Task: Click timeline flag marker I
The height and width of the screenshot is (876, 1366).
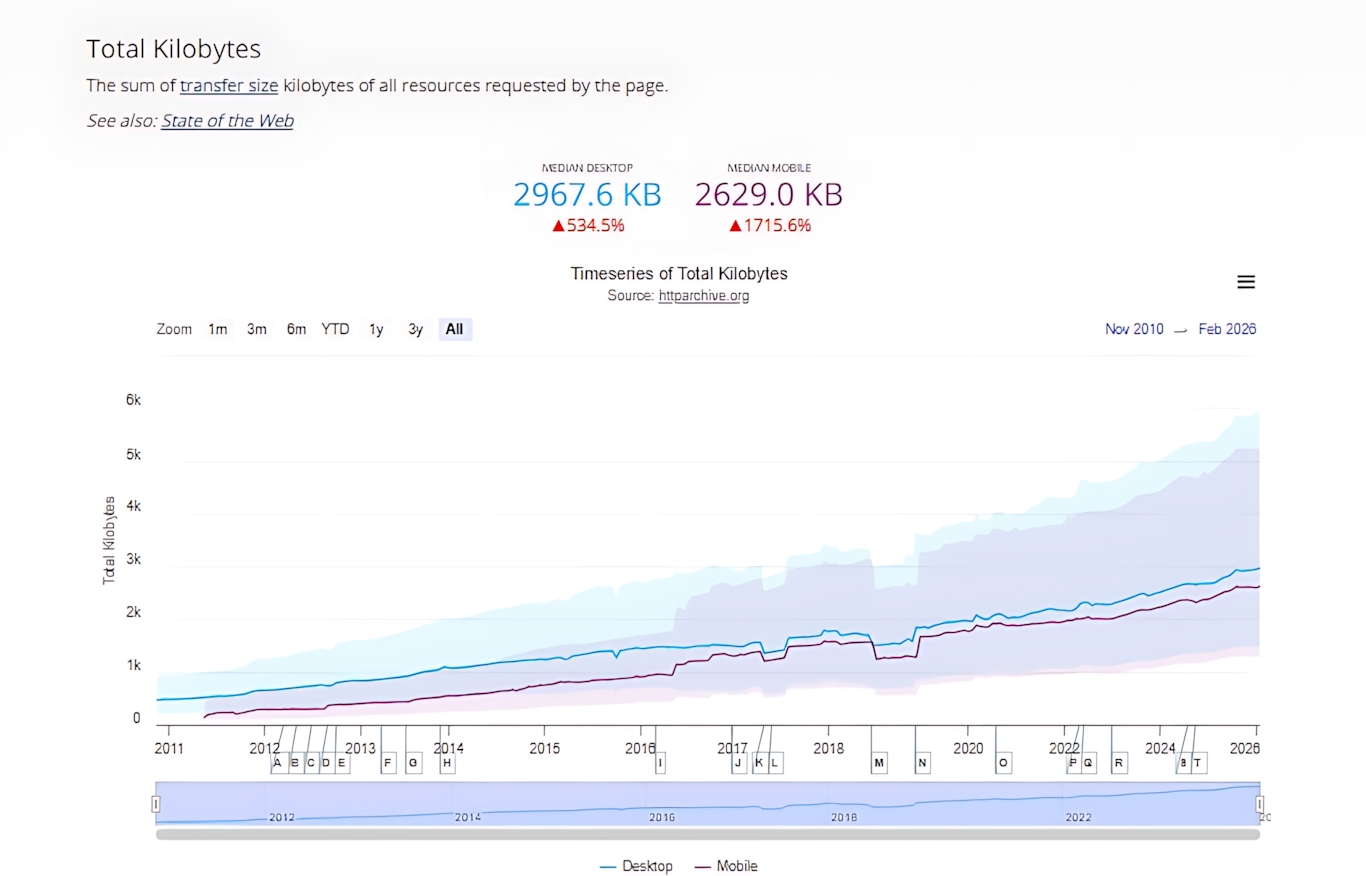Action: click(660, 763)
